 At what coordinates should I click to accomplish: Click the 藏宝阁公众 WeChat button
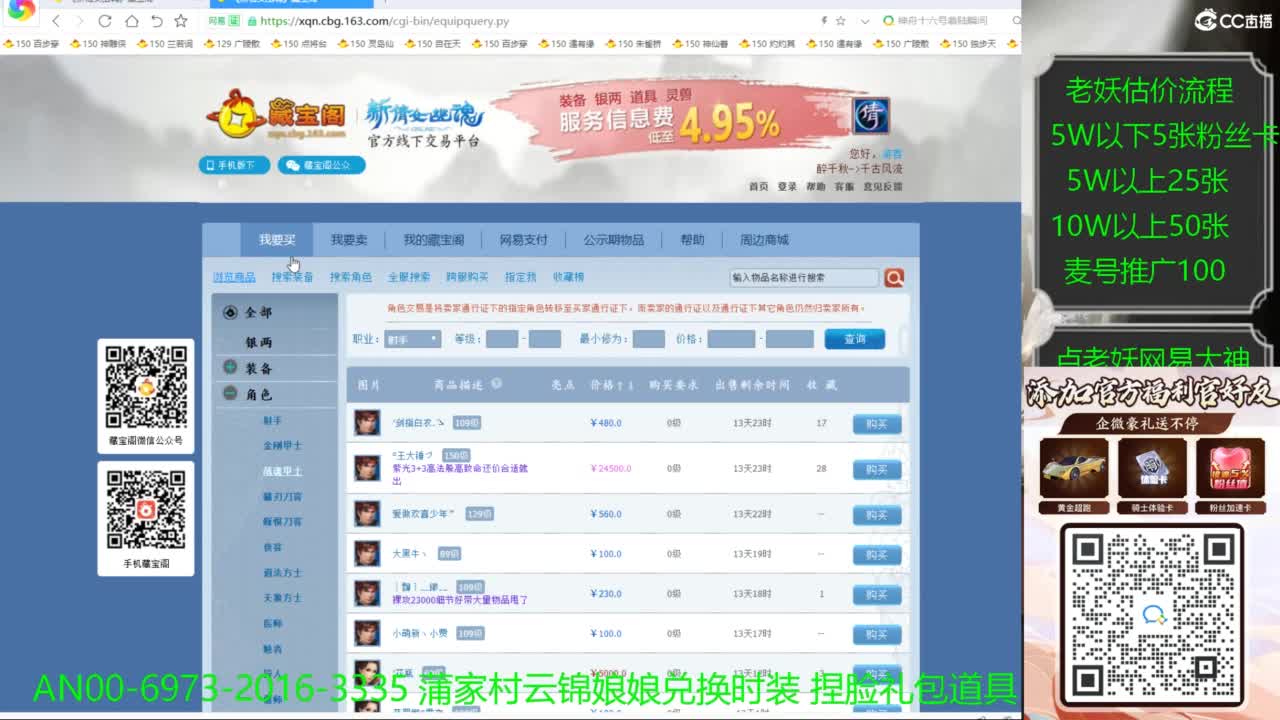point(321,165)
